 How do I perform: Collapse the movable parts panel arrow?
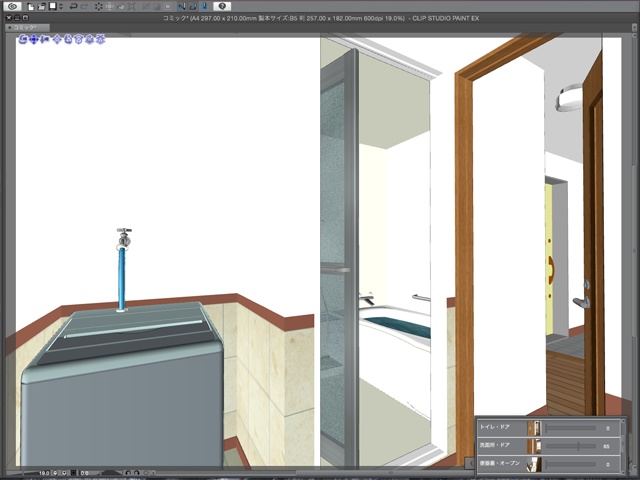(470, 463)
